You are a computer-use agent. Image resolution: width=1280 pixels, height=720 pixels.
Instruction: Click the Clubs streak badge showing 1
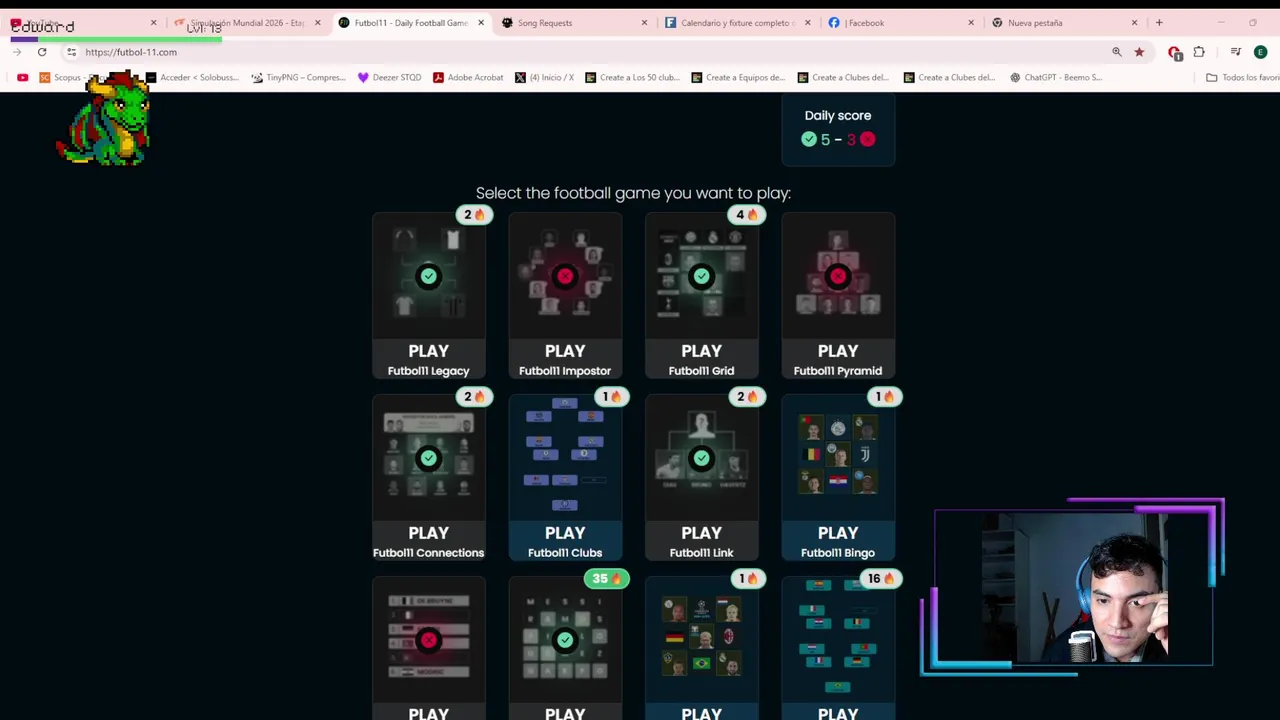pos(611,396)
